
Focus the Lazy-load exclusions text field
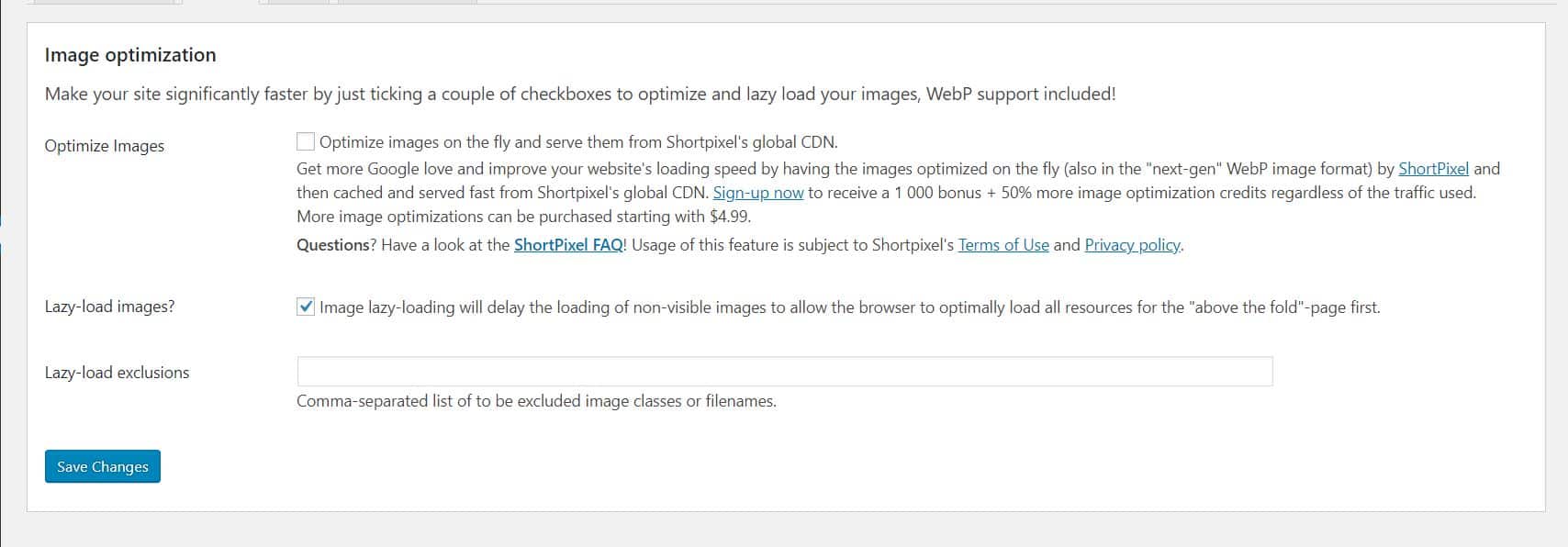click(x=785, y=372)
